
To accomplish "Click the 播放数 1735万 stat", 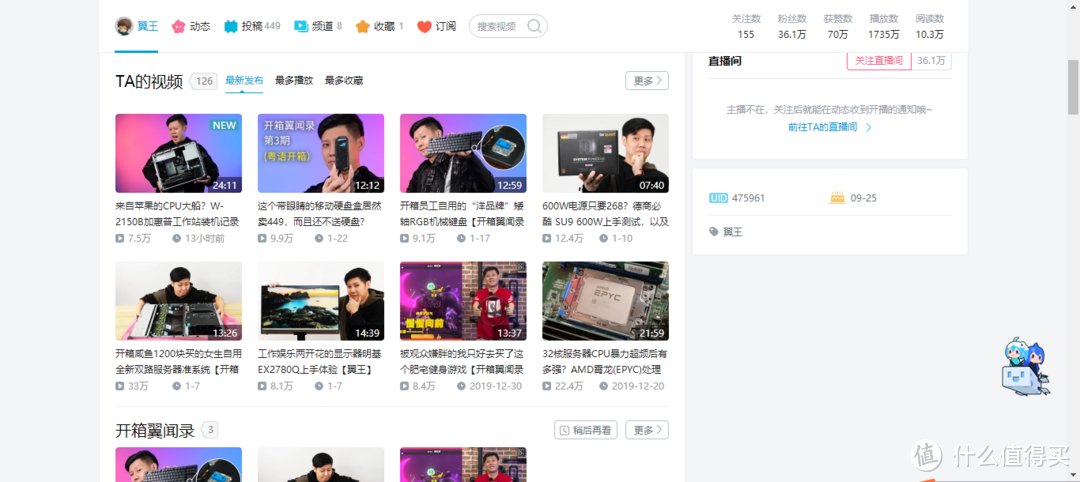I will (884, 26).
